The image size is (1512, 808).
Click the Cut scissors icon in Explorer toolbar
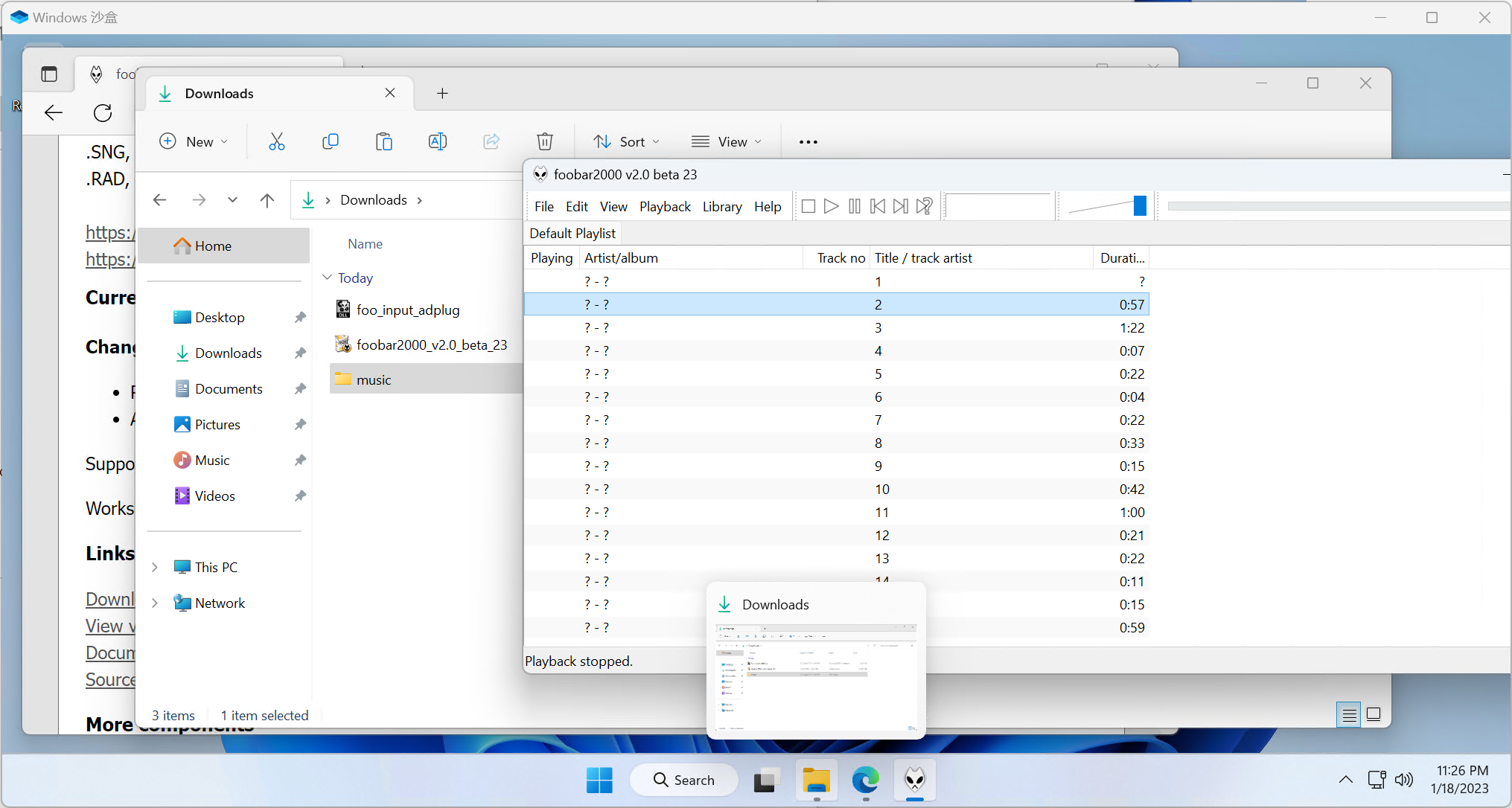(x=276, y=141)
